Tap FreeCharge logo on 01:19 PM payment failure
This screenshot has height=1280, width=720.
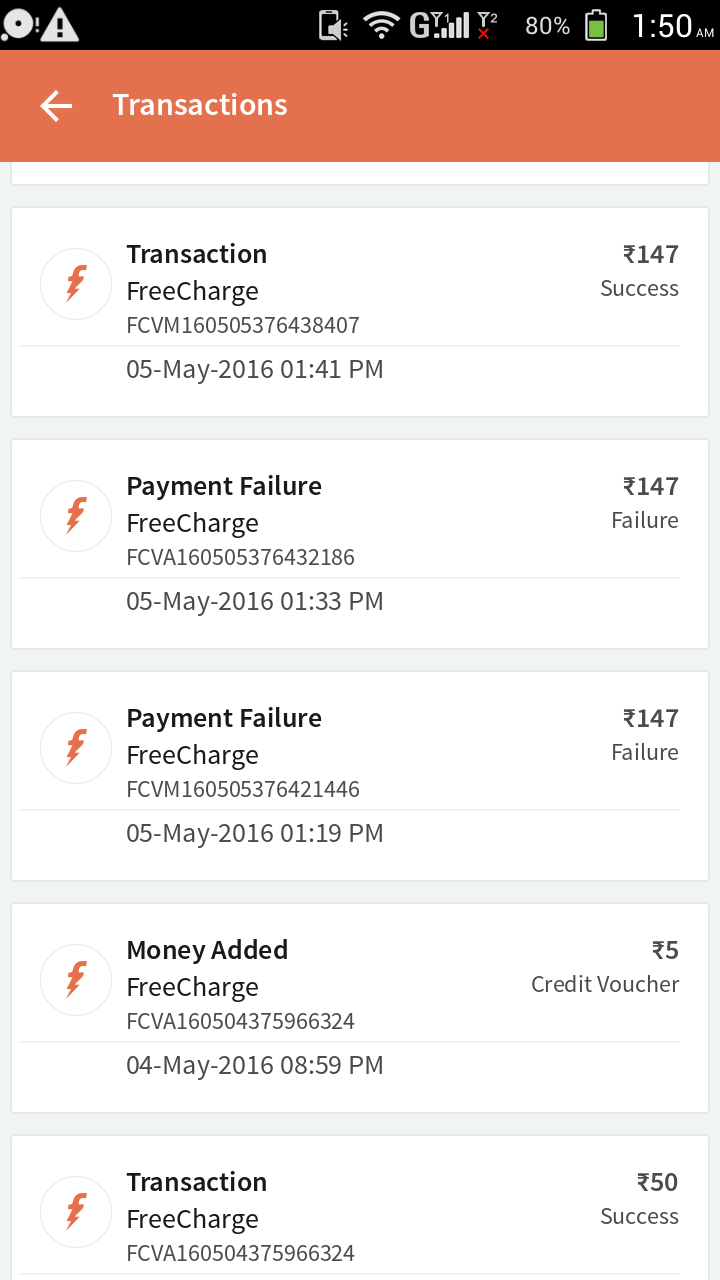(x=76, y=748)
